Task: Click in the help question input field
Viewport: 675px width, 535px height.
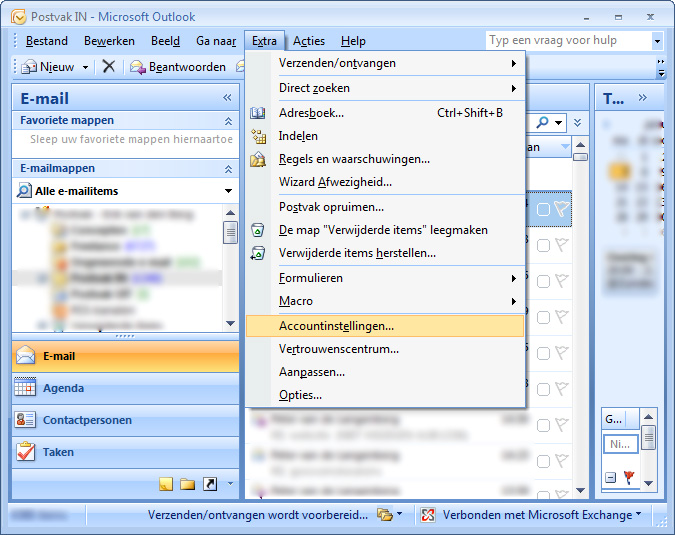Action: pyautogui.click(x=569, y=41)
